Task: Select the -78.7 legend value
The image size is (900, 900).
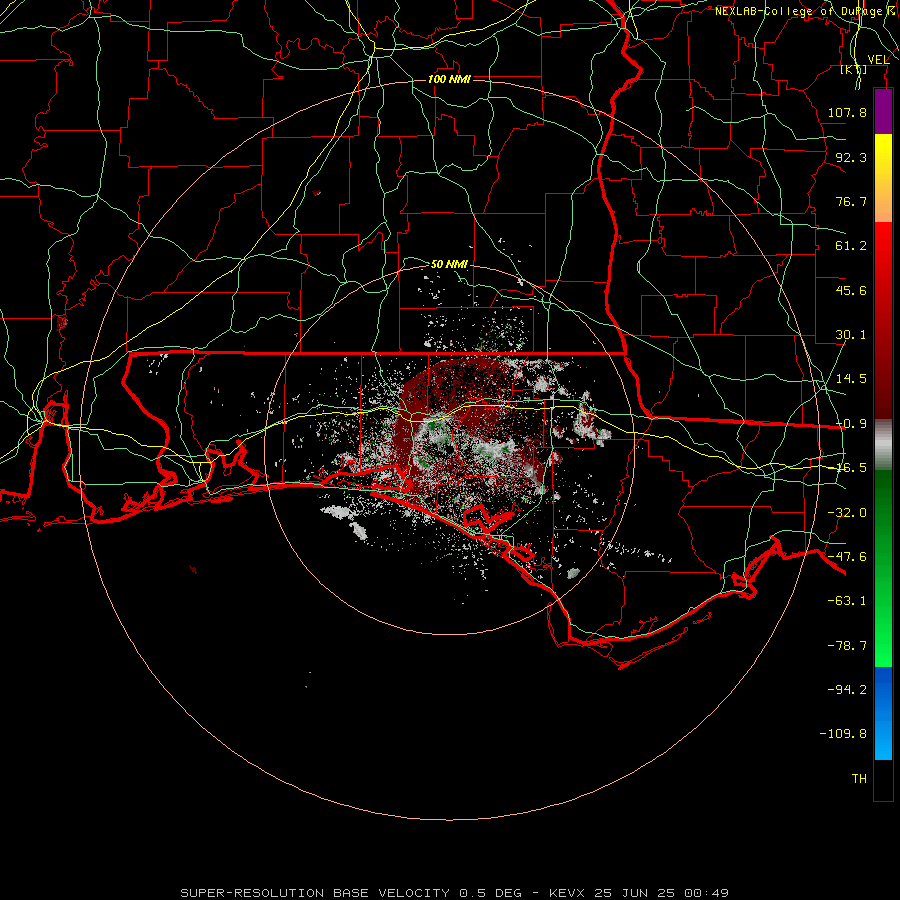Action: 847,646
